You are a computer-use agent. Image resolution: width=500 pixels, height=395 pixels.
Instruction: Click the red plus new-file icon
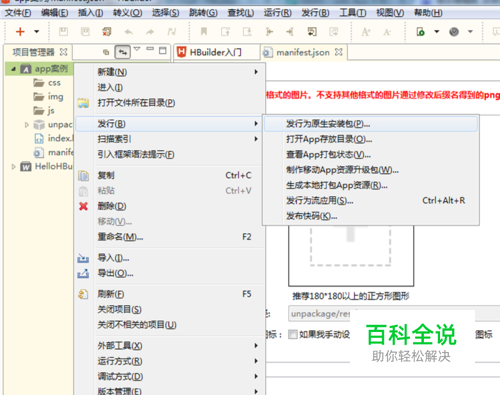20,32
